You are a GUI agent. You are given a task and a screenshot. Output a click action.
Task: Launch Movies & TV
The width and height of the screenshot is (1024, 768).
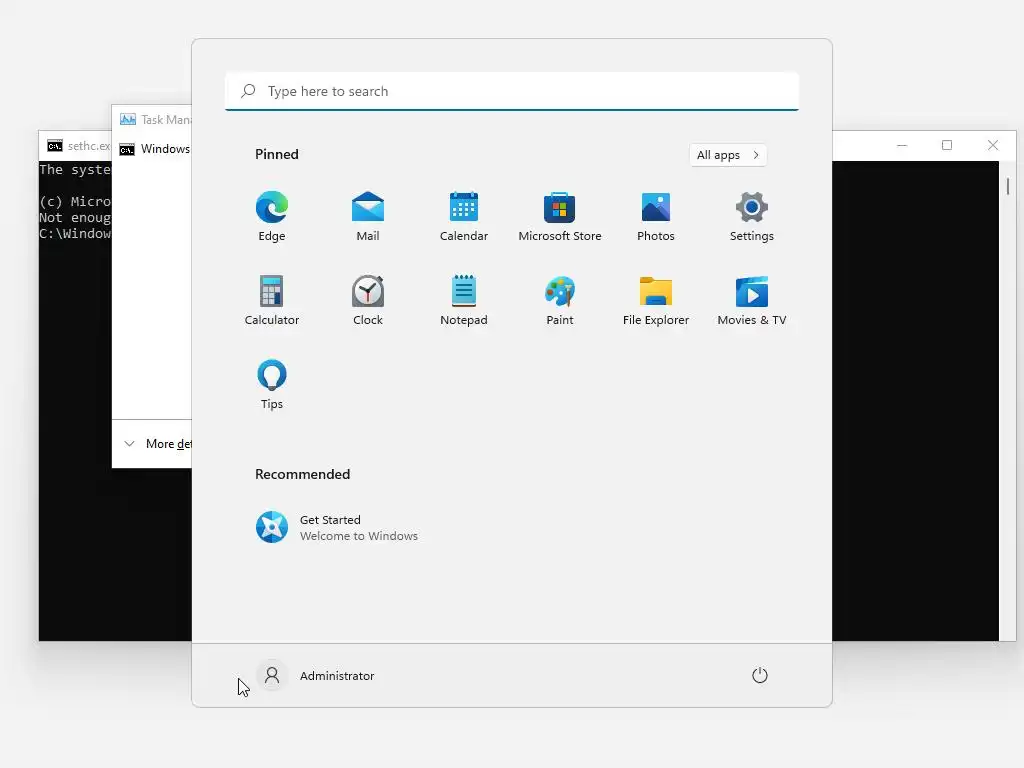(752, 300)
